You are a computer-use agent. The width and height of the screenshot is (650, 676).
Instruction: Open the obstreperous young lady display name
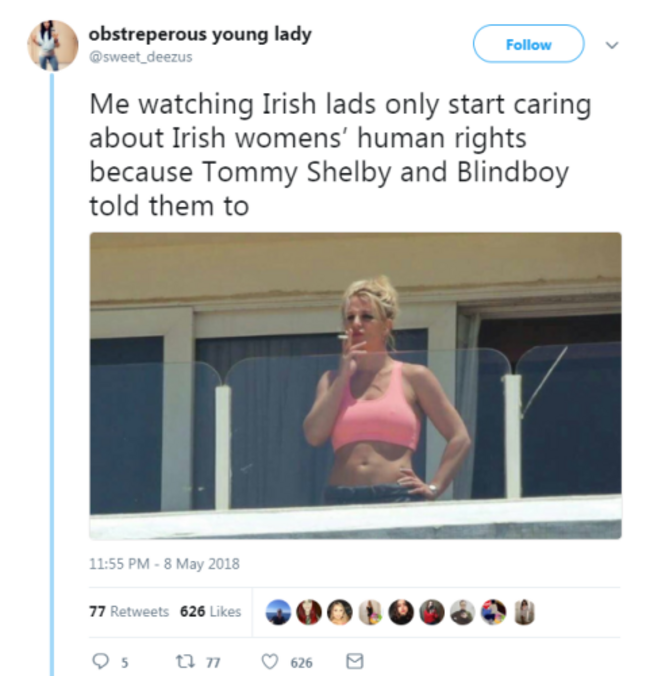click(200, 34)
